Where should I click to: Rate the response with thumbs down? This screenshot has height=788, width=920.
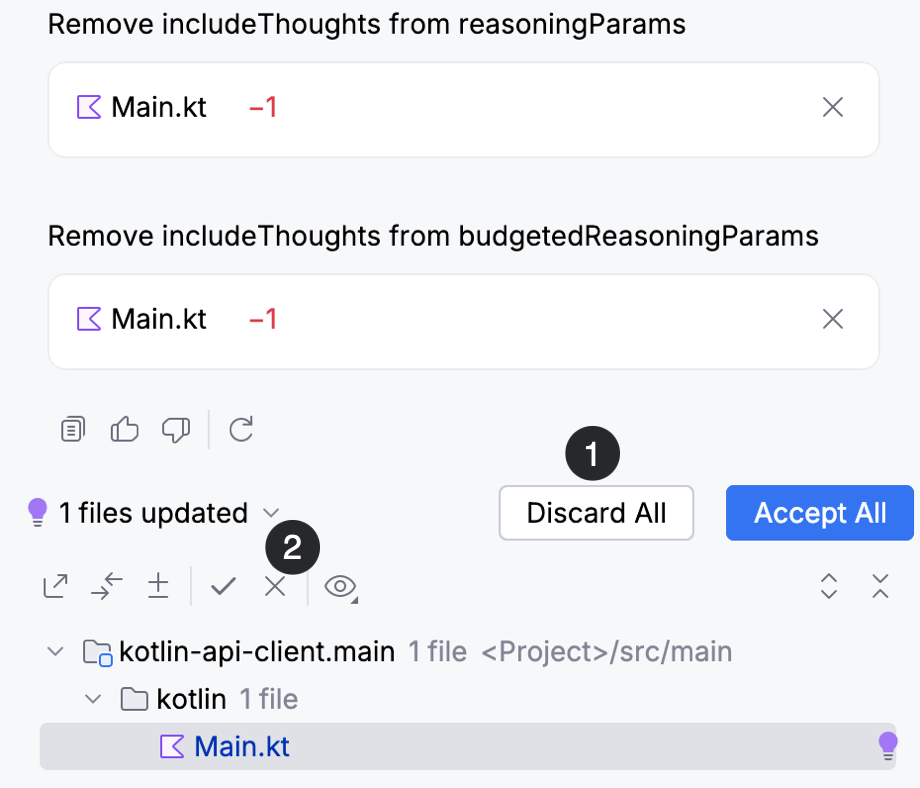point(176,429)
